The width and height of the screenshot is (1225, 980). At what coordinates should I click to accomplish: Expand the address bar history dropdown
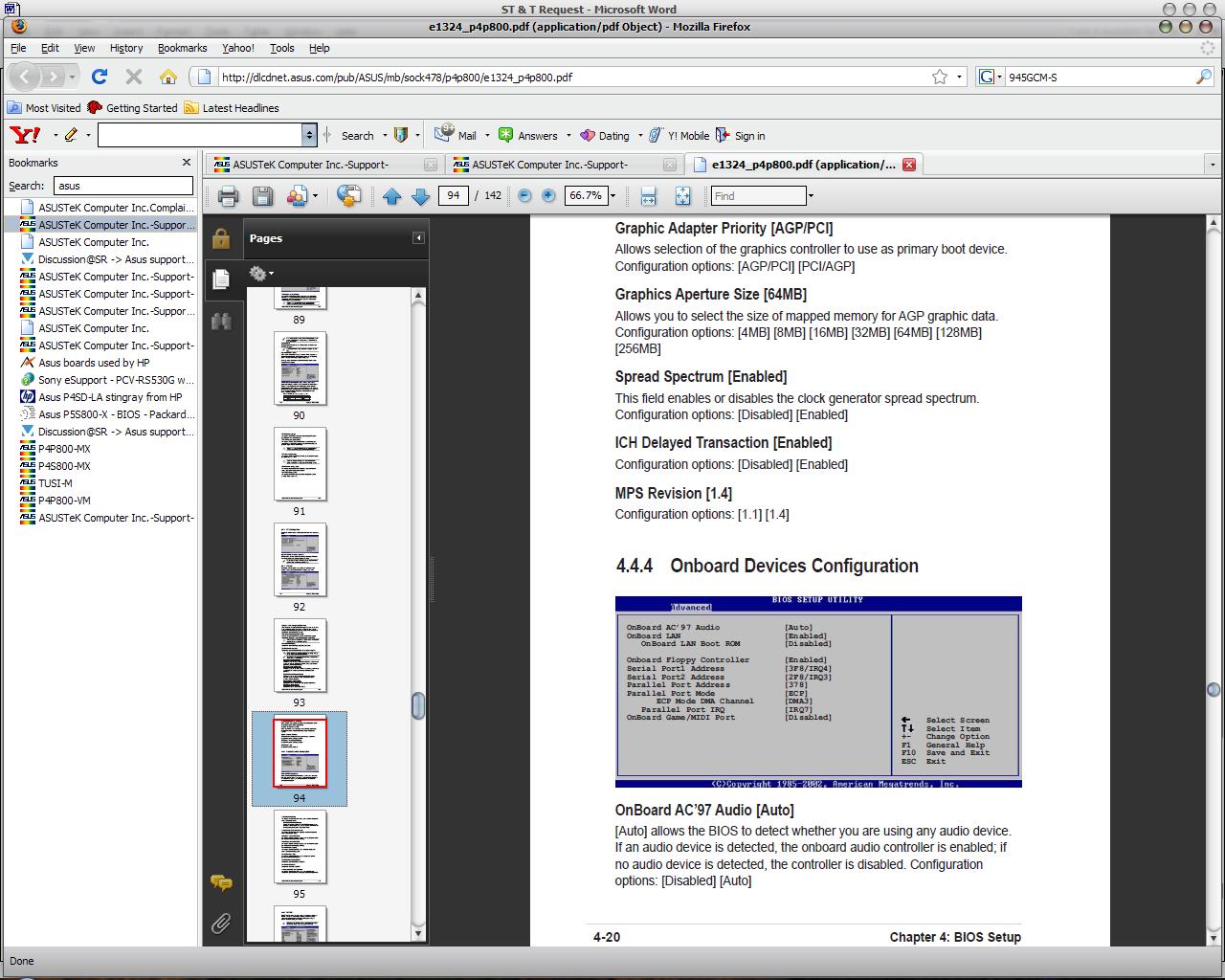pos(960,77)
